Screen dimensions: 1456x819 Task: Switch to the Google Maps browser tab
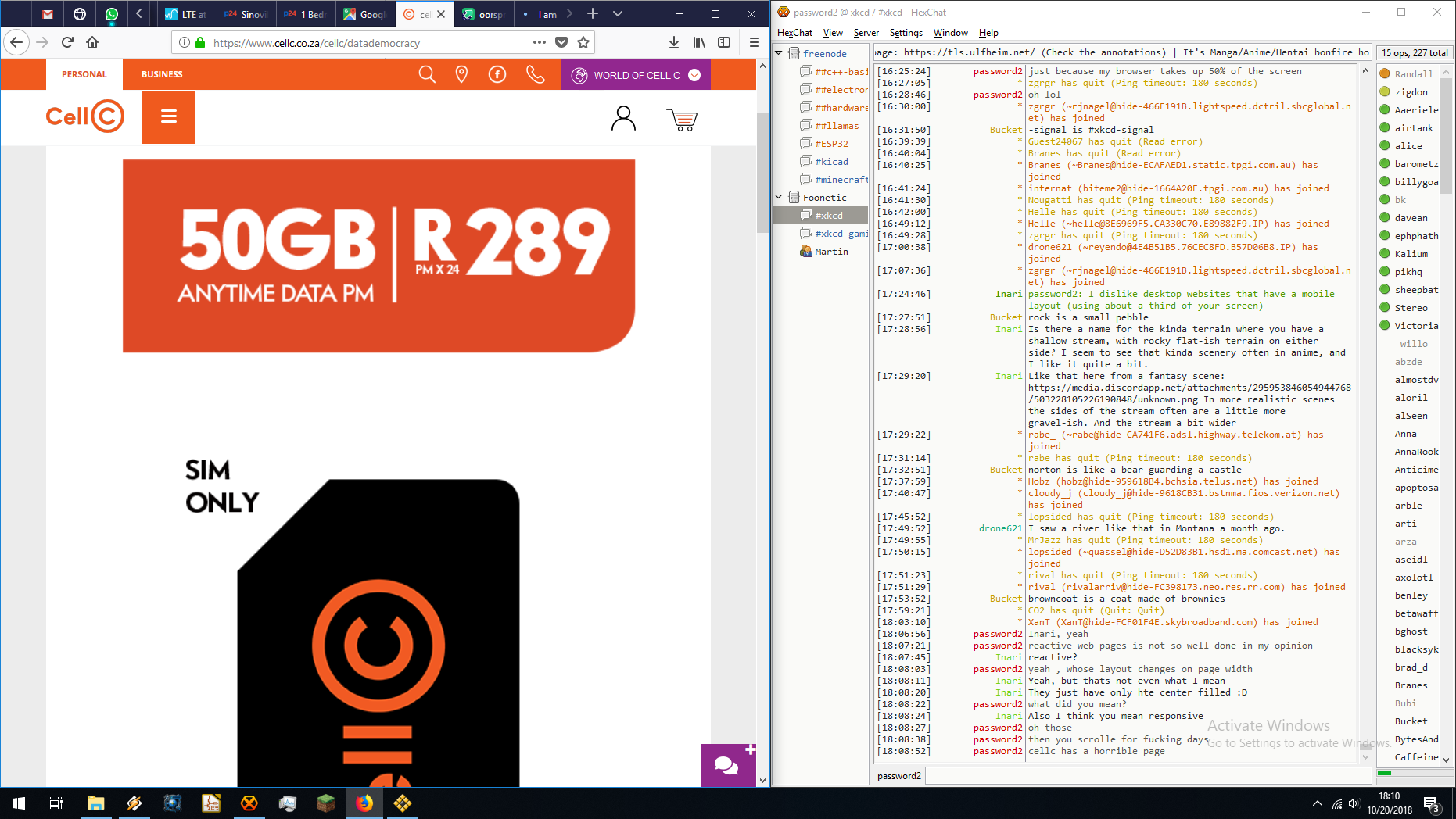coord(364,14)
